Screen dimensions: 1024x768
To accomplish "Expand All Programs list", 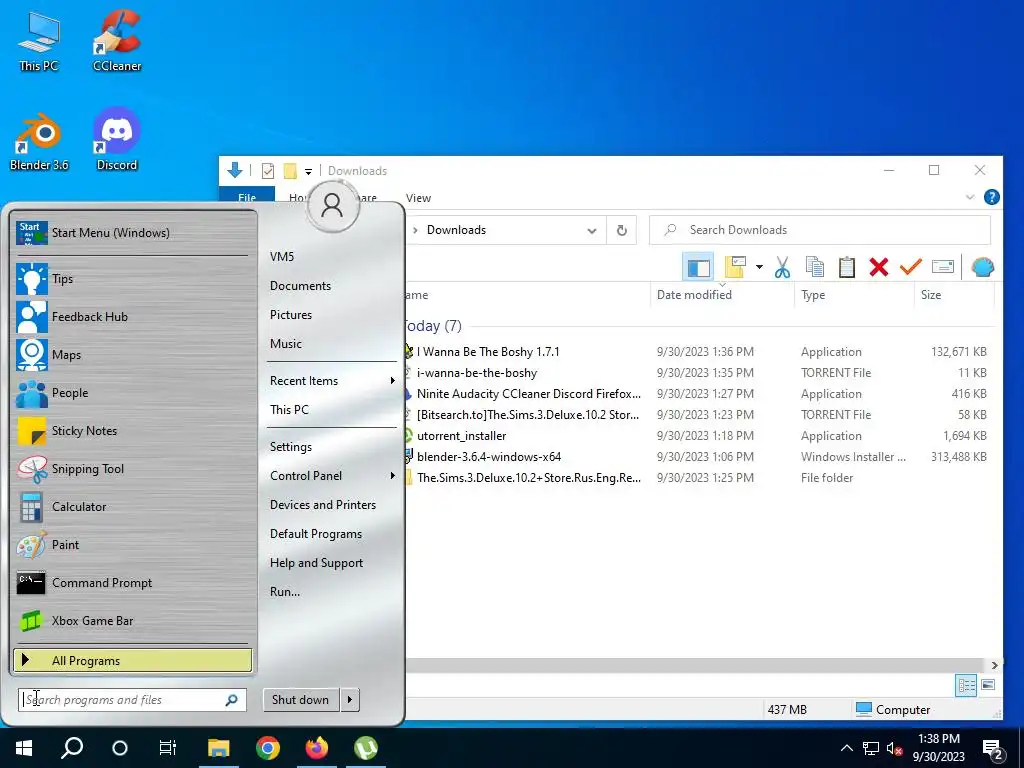I will (133, 660).
